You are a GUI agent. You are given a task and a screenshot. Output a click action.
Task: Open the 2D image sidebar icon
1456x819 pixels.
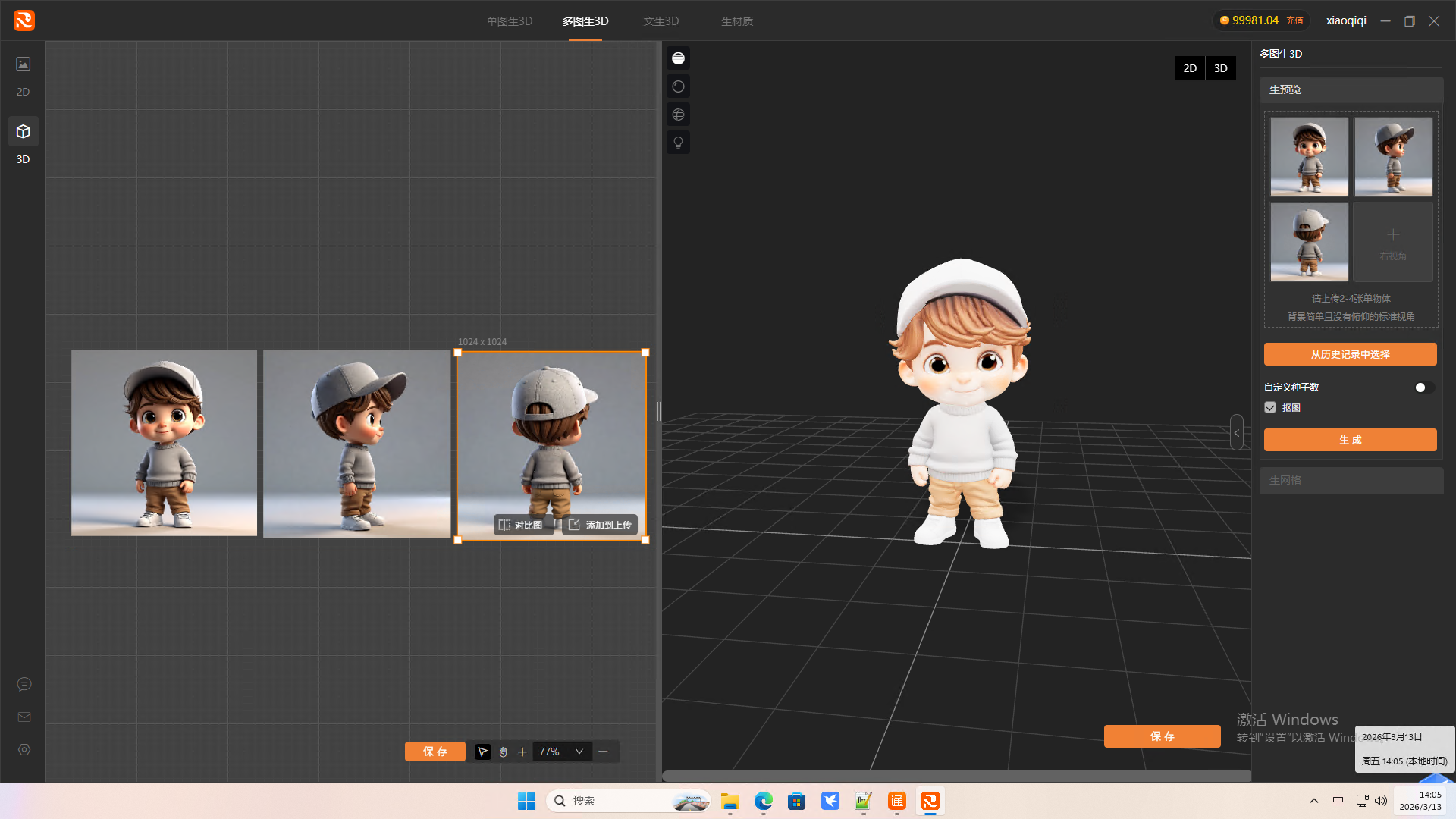tap(24, 64)
